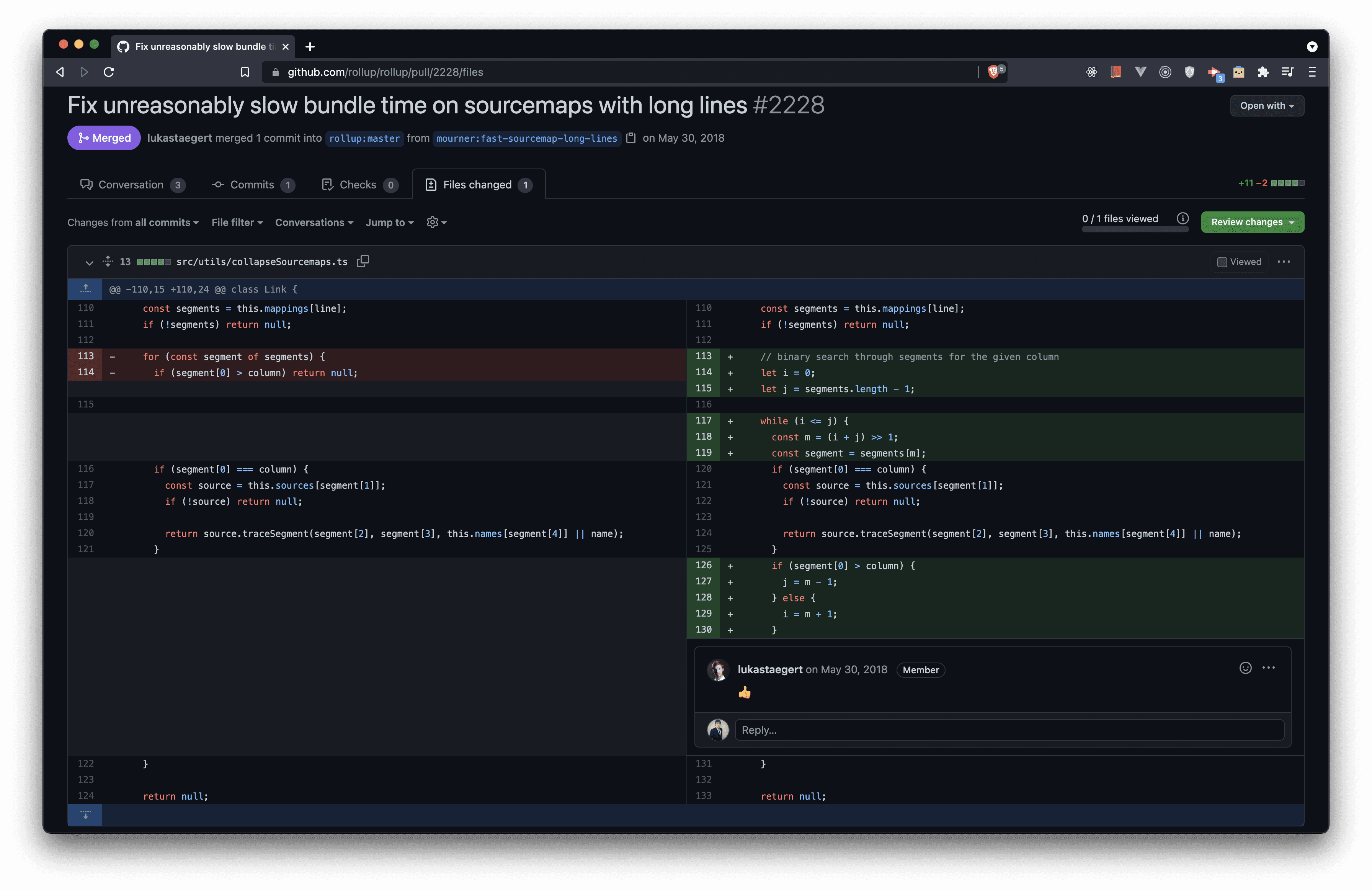
Task: Select the Files changed tab
Action: click(479, 185)
